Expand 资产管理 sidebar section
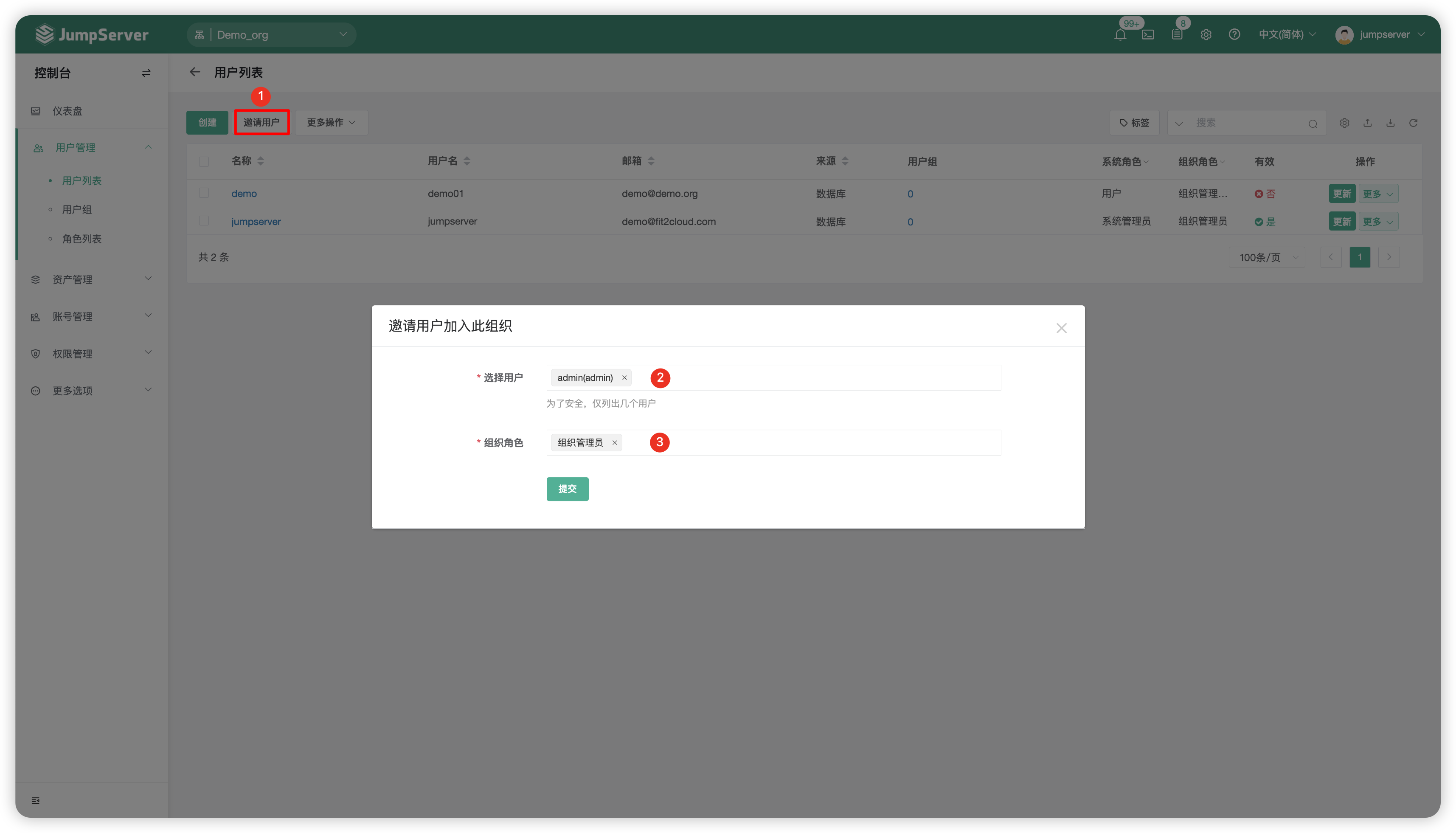The image size is (1456, 833). pos(92,280)
